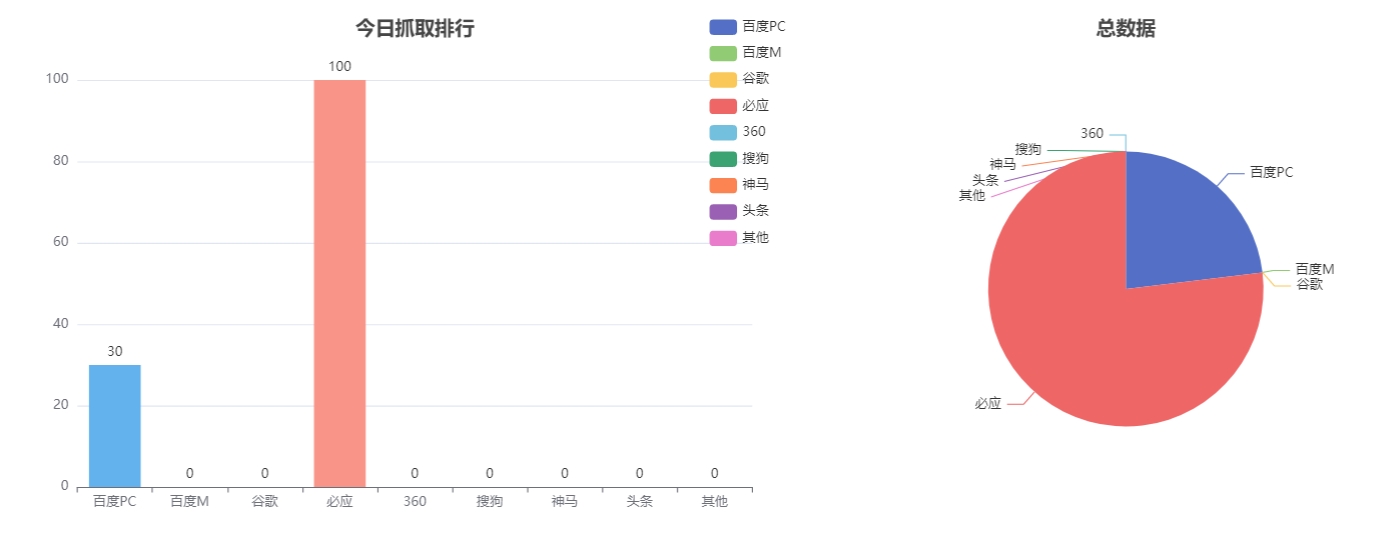This screenshot has width=1400, height=543.
Task: Click the 总数据 pie chart title
Action: point(1126,28)
